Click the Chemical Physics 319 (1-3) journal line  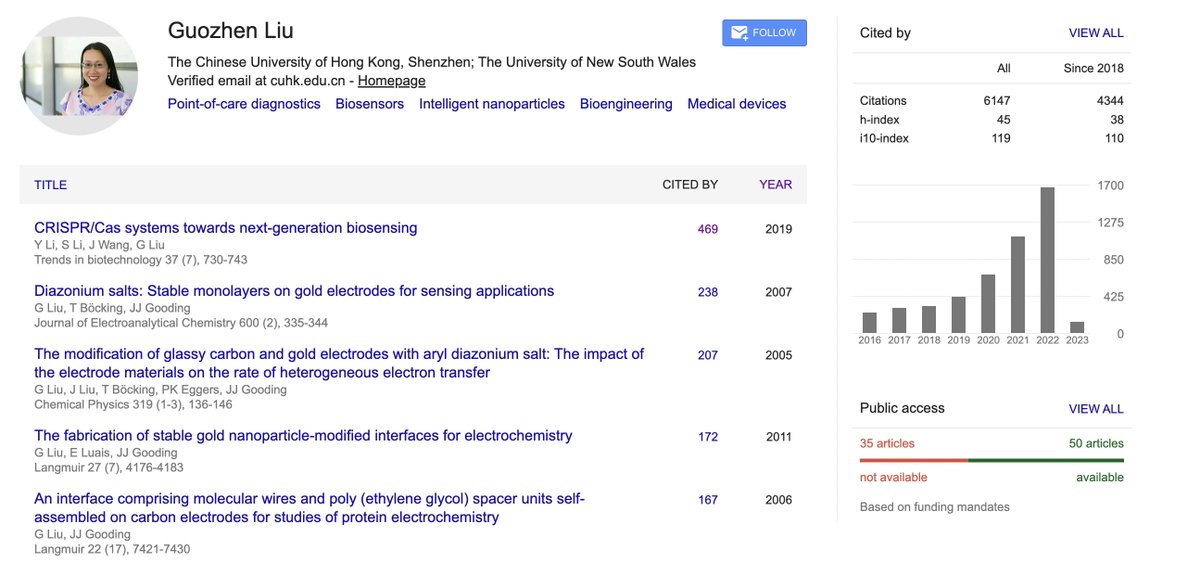tap(133, 405)
